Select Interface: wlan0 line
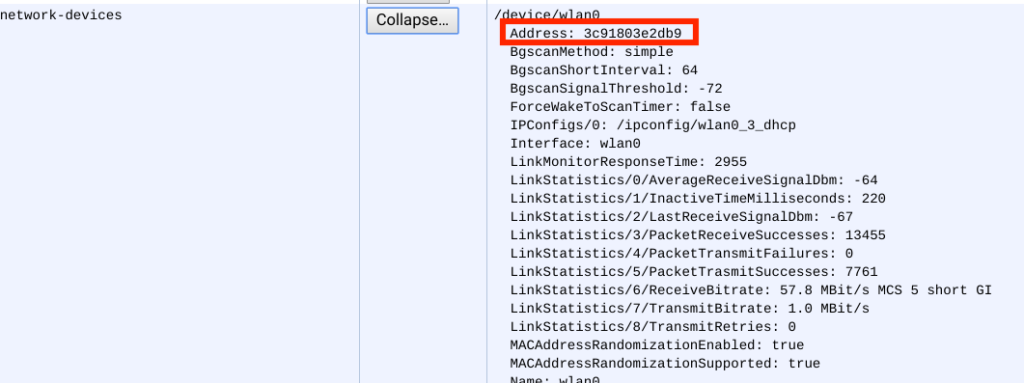The width and height of the screenshot is (1024, 383). click(575, 143)
